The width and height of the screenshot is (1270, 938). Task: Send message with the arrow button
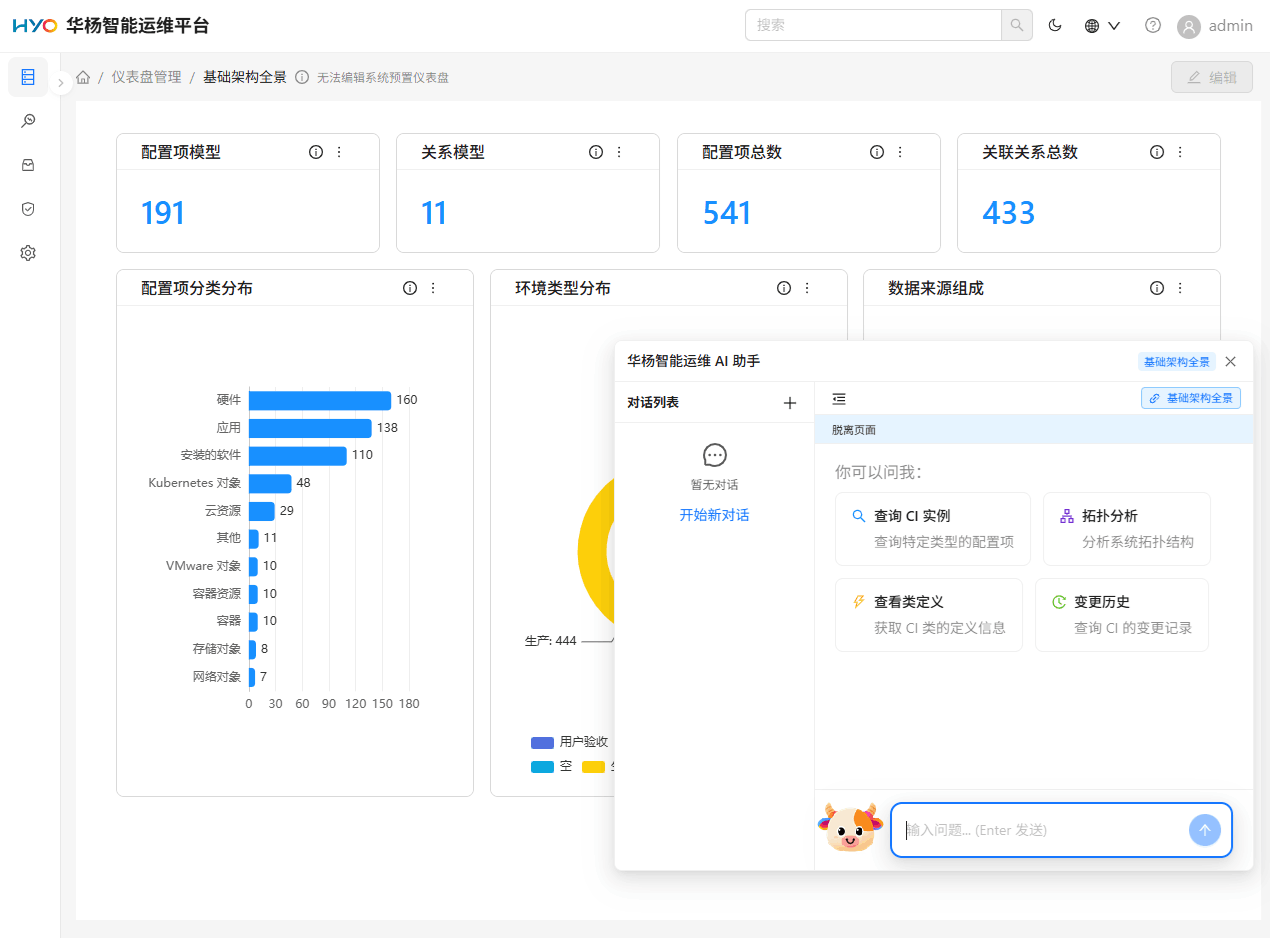coord(1205,830)
